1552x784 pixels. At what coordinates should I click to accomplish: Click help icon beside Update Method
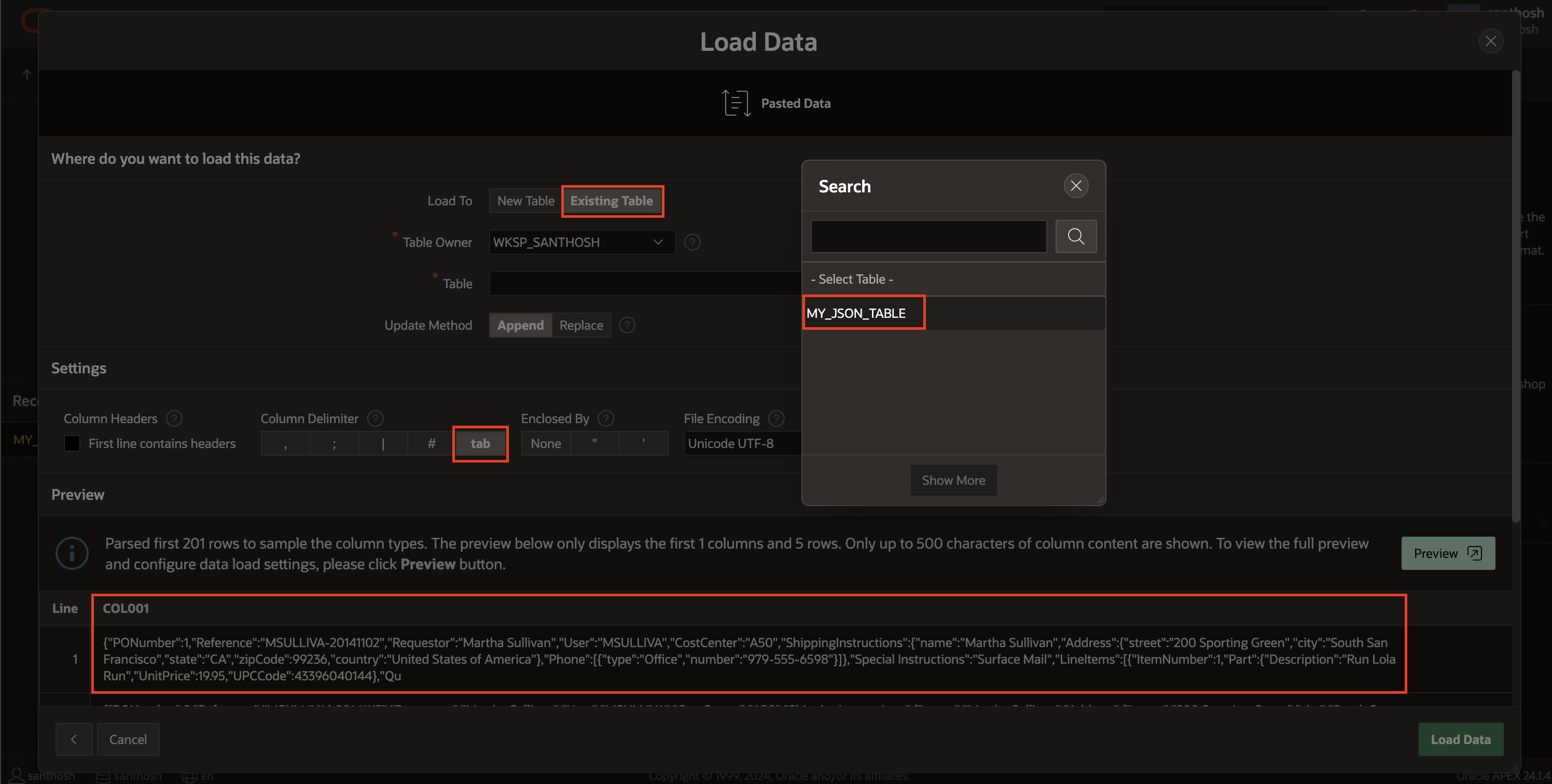pos(627,325)
